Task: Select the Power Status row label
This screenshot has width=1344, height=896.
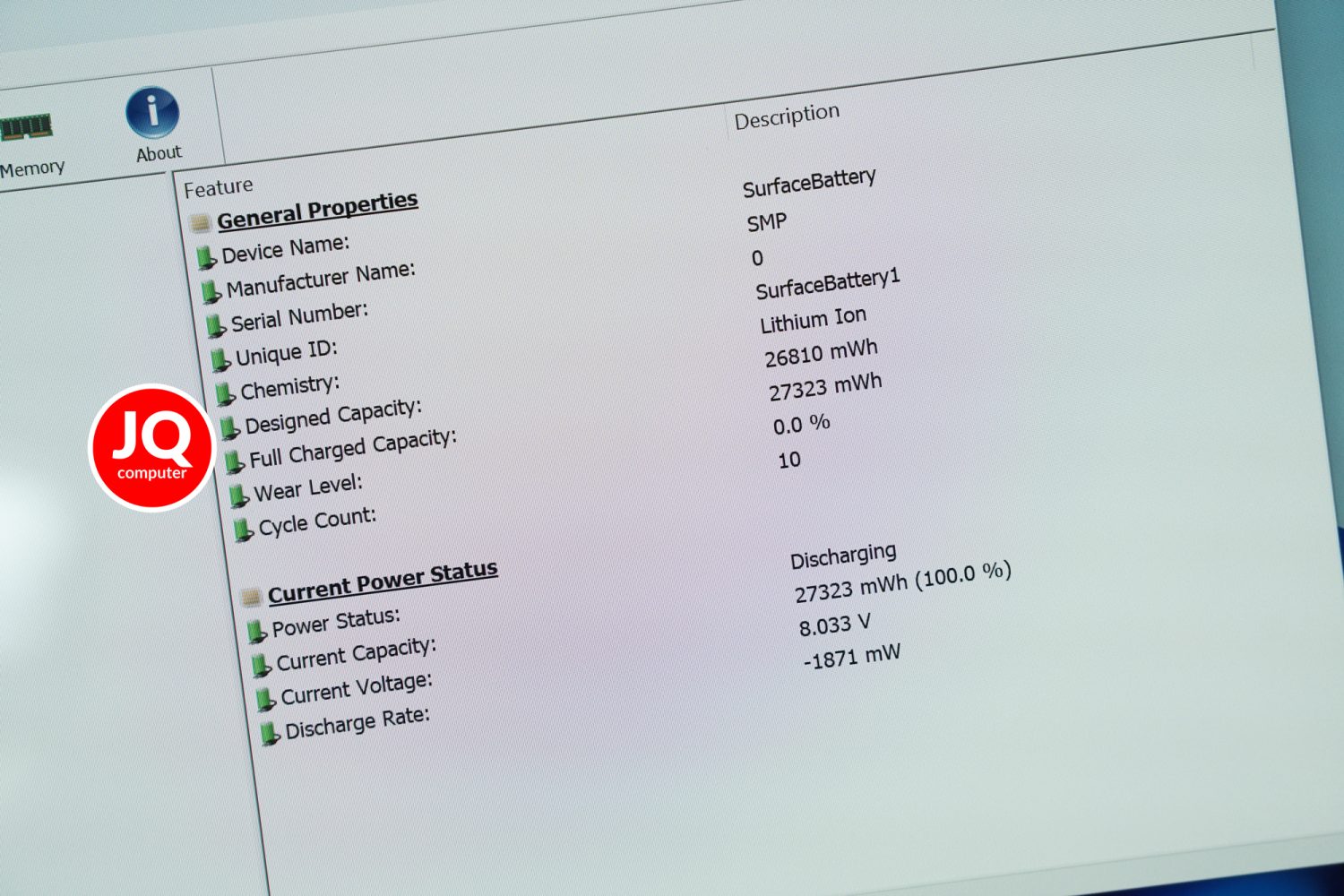Action: pos(336,623)
